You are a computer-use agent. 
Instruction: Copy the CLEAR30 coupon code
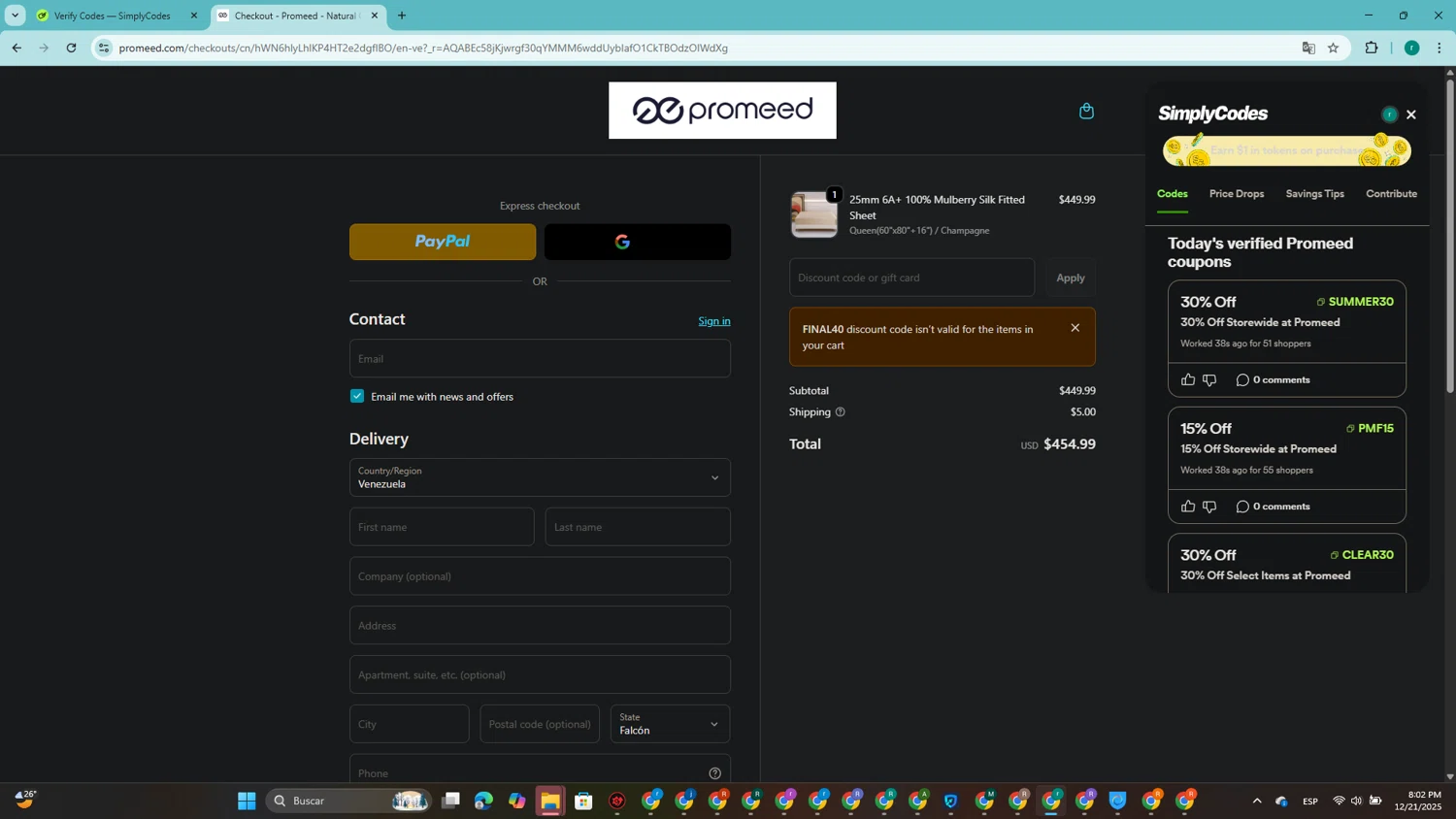point(1362,555)
